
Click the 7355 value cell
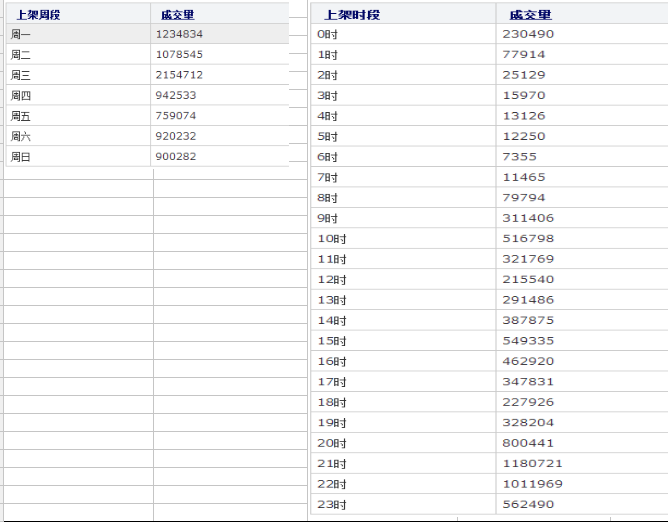520,157
